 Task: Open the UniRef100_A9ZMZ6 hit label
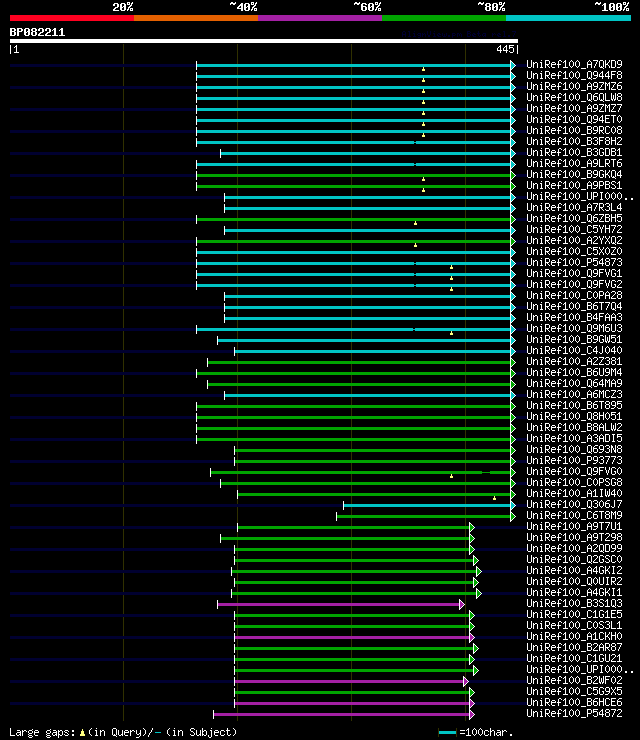574,86
